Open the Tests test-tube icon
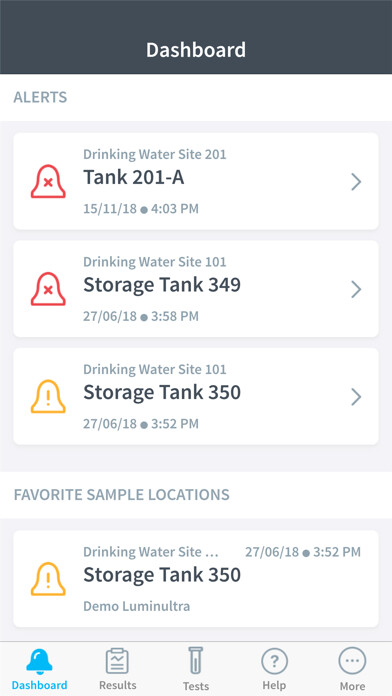Viewport: 392px width, 696px height. point(196,661)
